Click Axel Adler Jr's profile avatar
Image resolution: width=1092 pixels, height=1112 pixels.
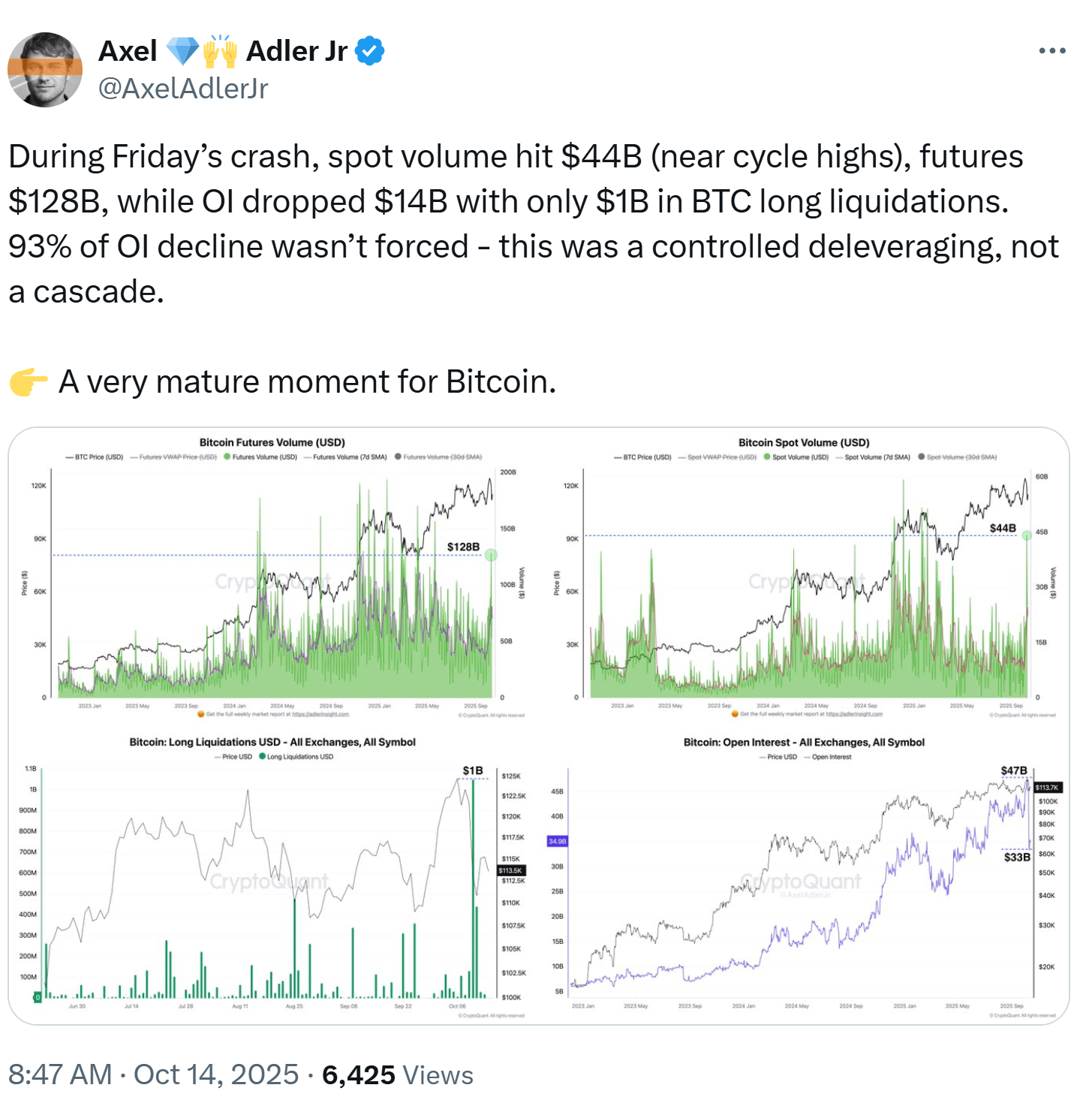(45, 69)
